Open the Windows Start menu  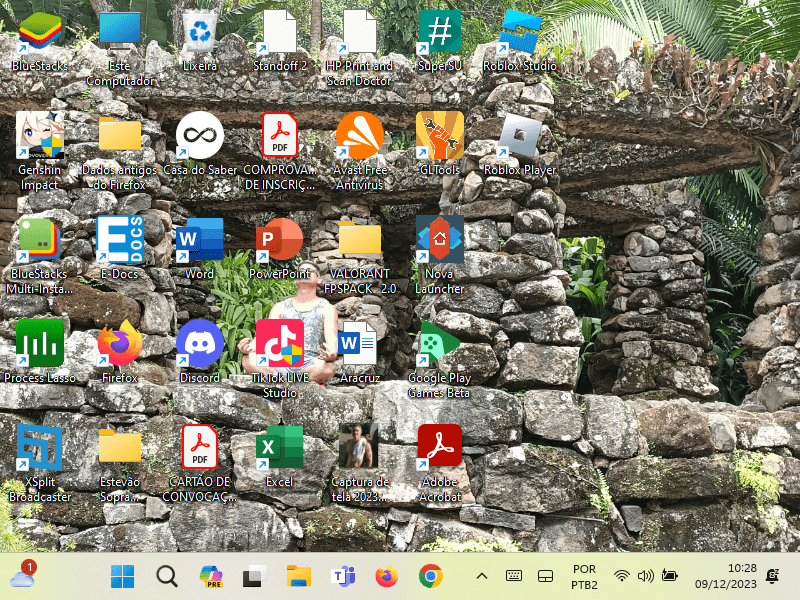point(122,577)
